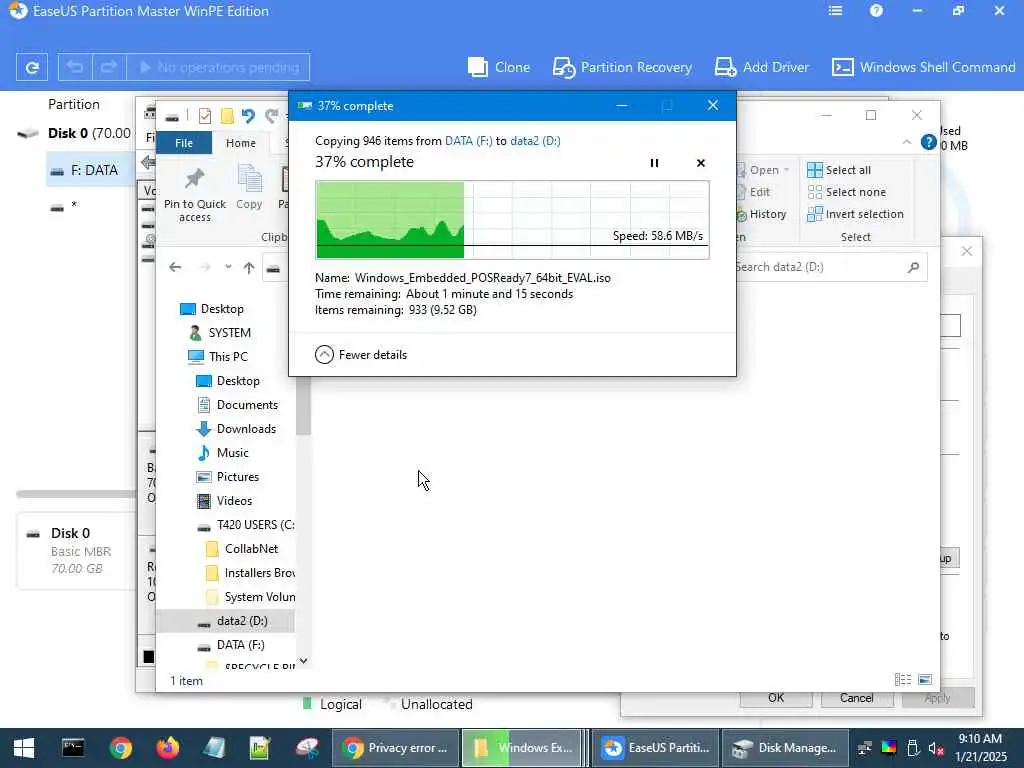This screenshot has height=768, width=1024.
Task: Open Firefox from taskbar
Action: (168, 748)
